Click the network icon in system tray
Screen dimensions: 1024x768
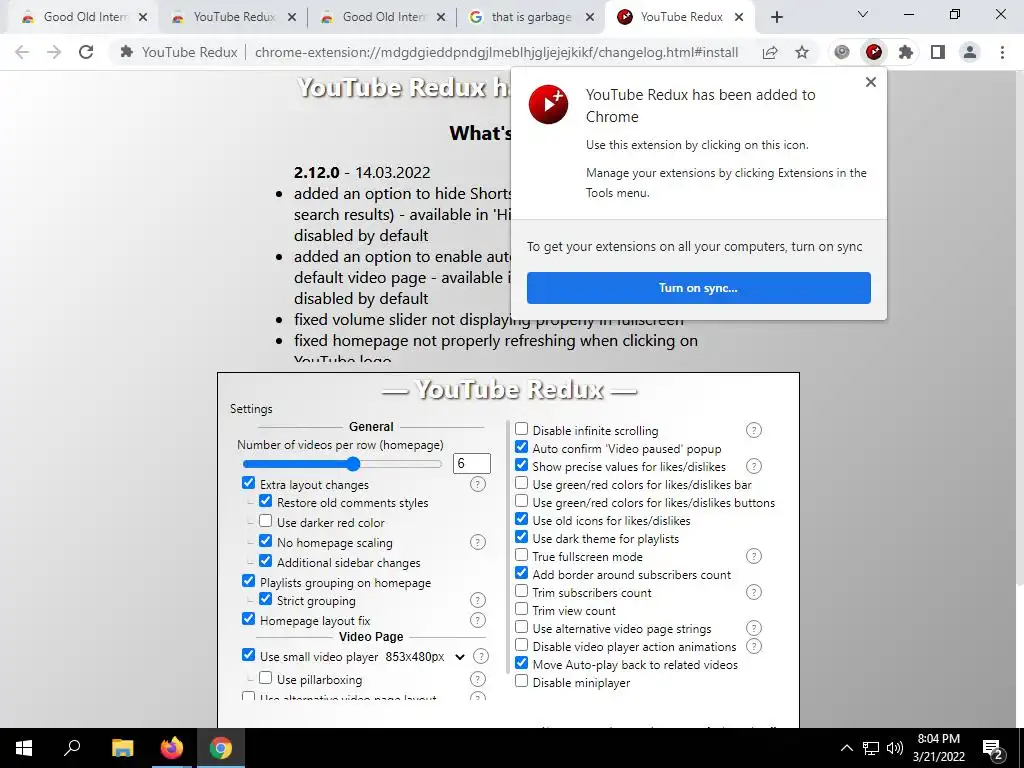tap(871, 748)
